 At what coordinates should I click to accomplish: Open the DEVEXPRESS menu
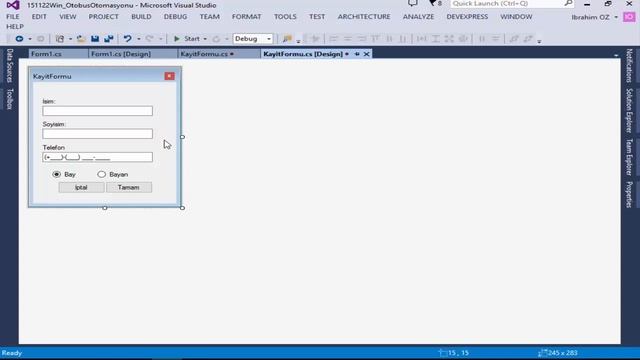(x=467, y=17)
